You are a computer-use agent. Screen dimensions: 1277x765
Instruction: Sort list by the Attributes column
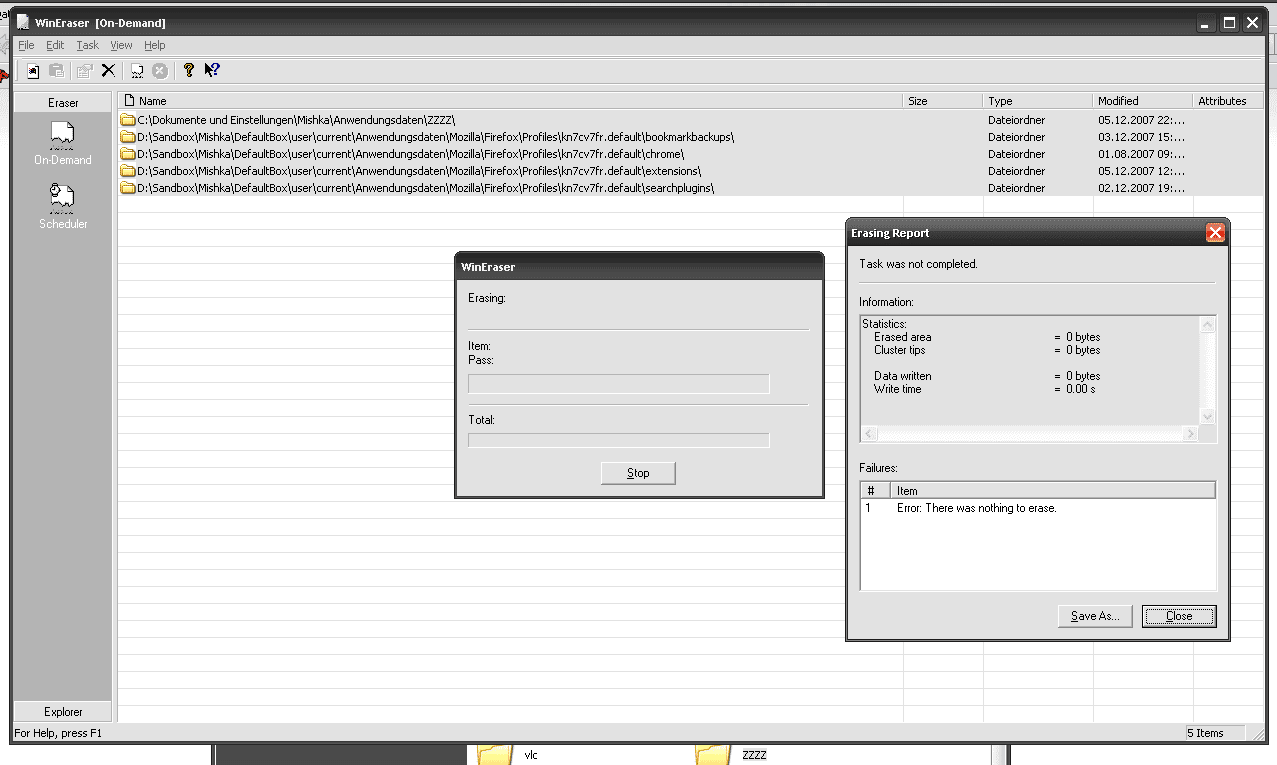[1228, 101]
